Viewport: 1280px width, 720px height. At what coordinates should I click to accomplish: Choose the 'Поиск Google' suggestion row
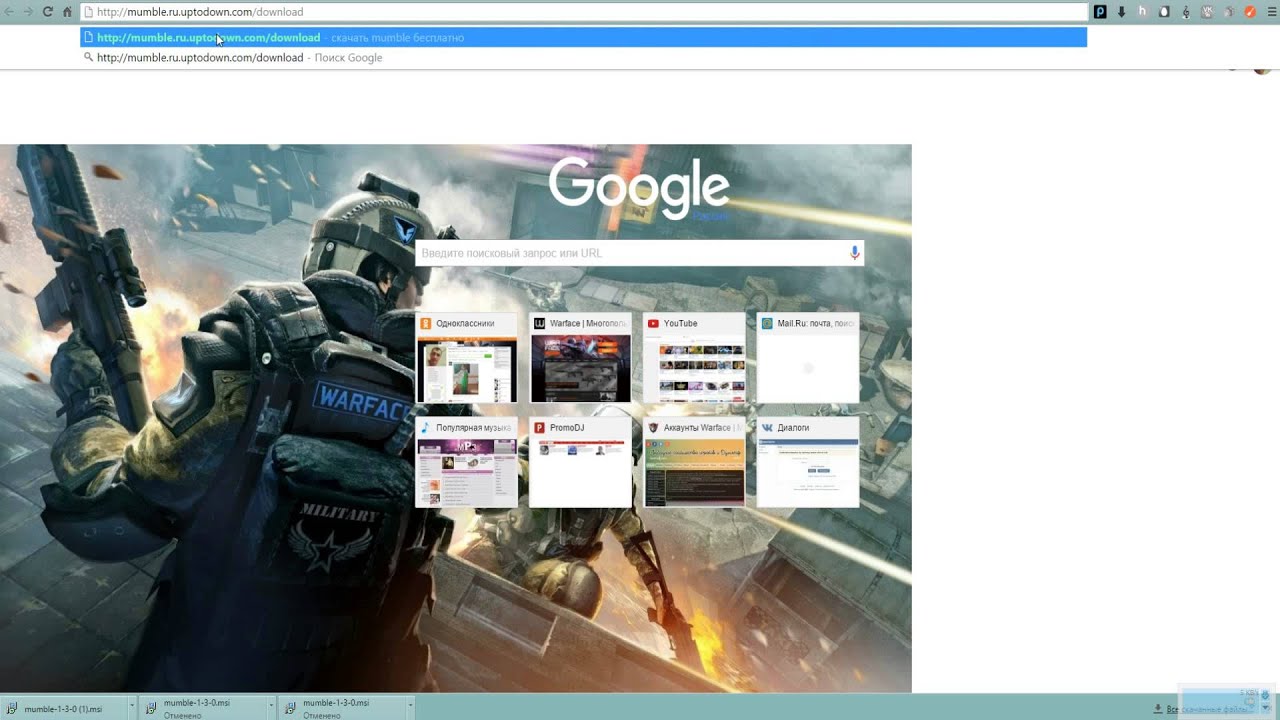click(583, 57)
